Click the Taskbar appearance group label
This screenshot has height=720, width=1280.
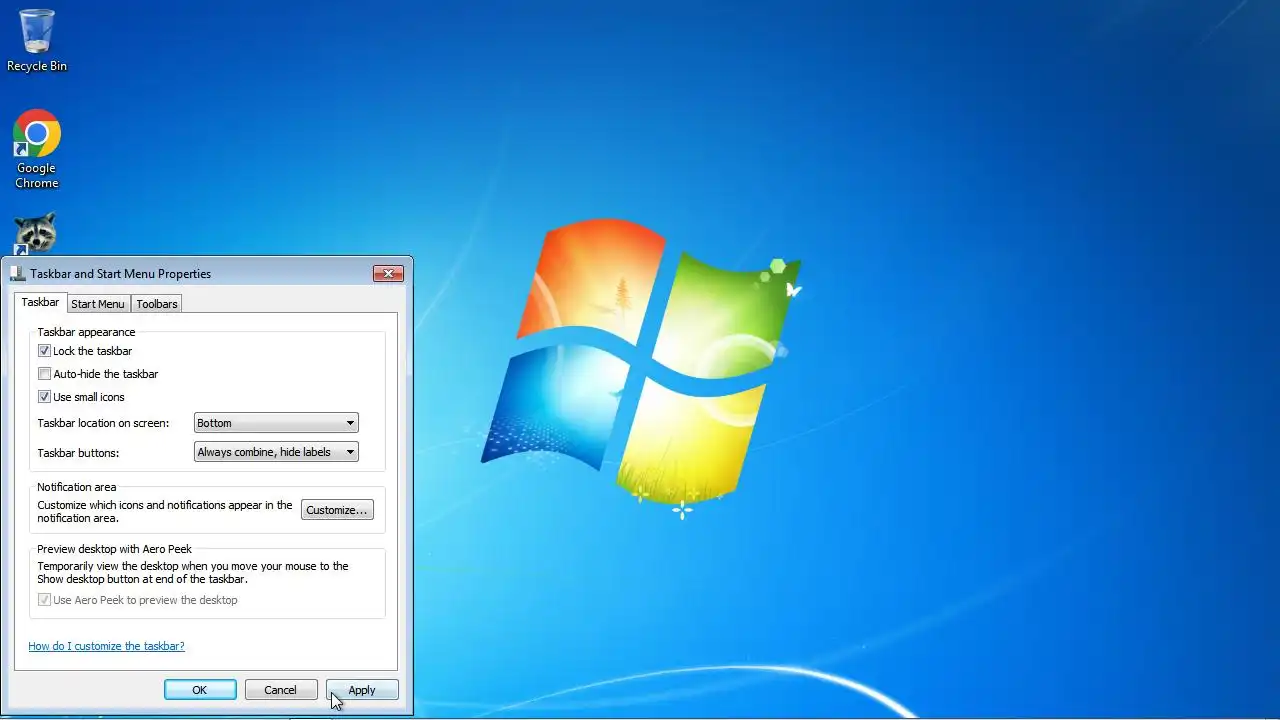(86, 332)
